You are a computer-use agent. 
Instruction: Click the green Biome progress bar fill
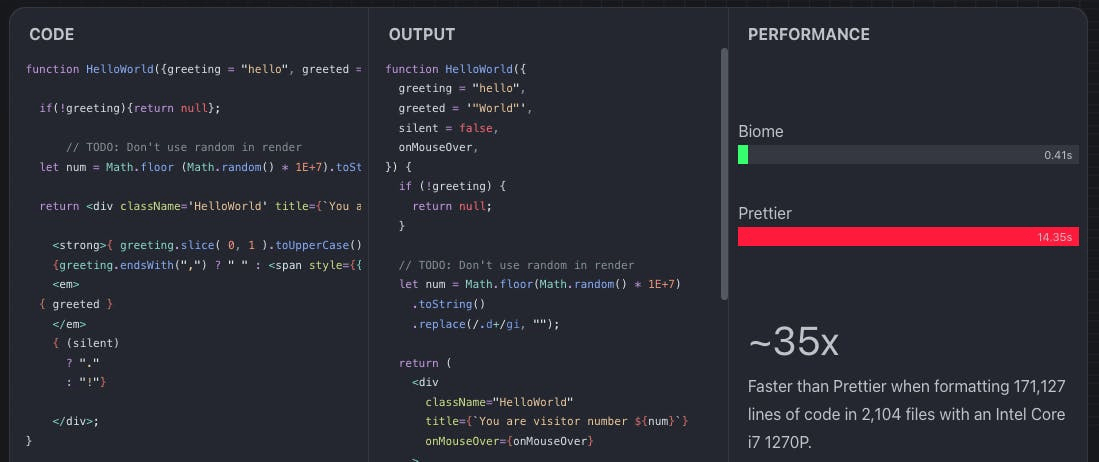[743, 155]
